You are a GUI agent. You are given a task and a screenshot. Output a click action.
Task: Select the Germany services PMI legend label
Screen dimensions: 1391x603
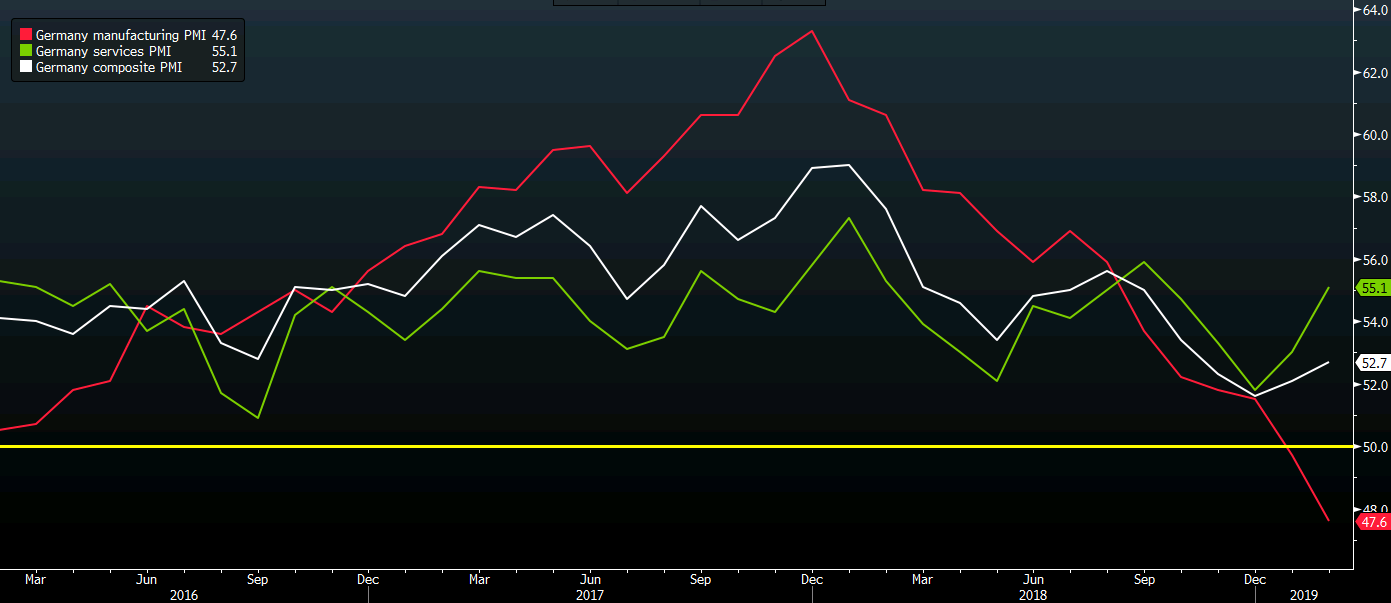102,51
